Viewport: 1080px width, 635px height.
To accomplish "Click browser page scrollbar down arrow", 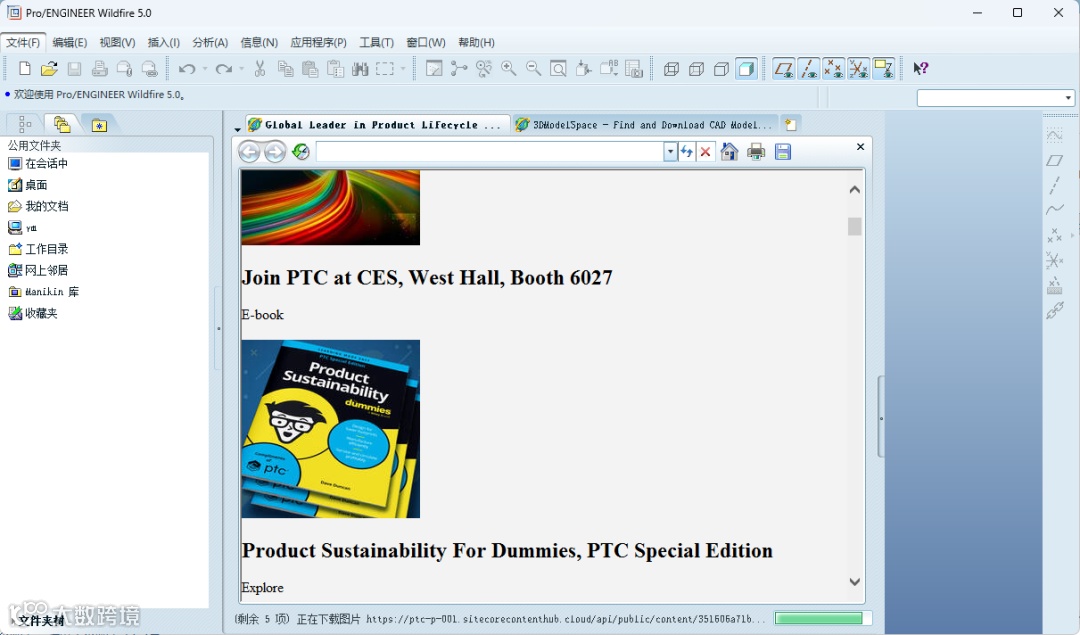I will point(854,582).
